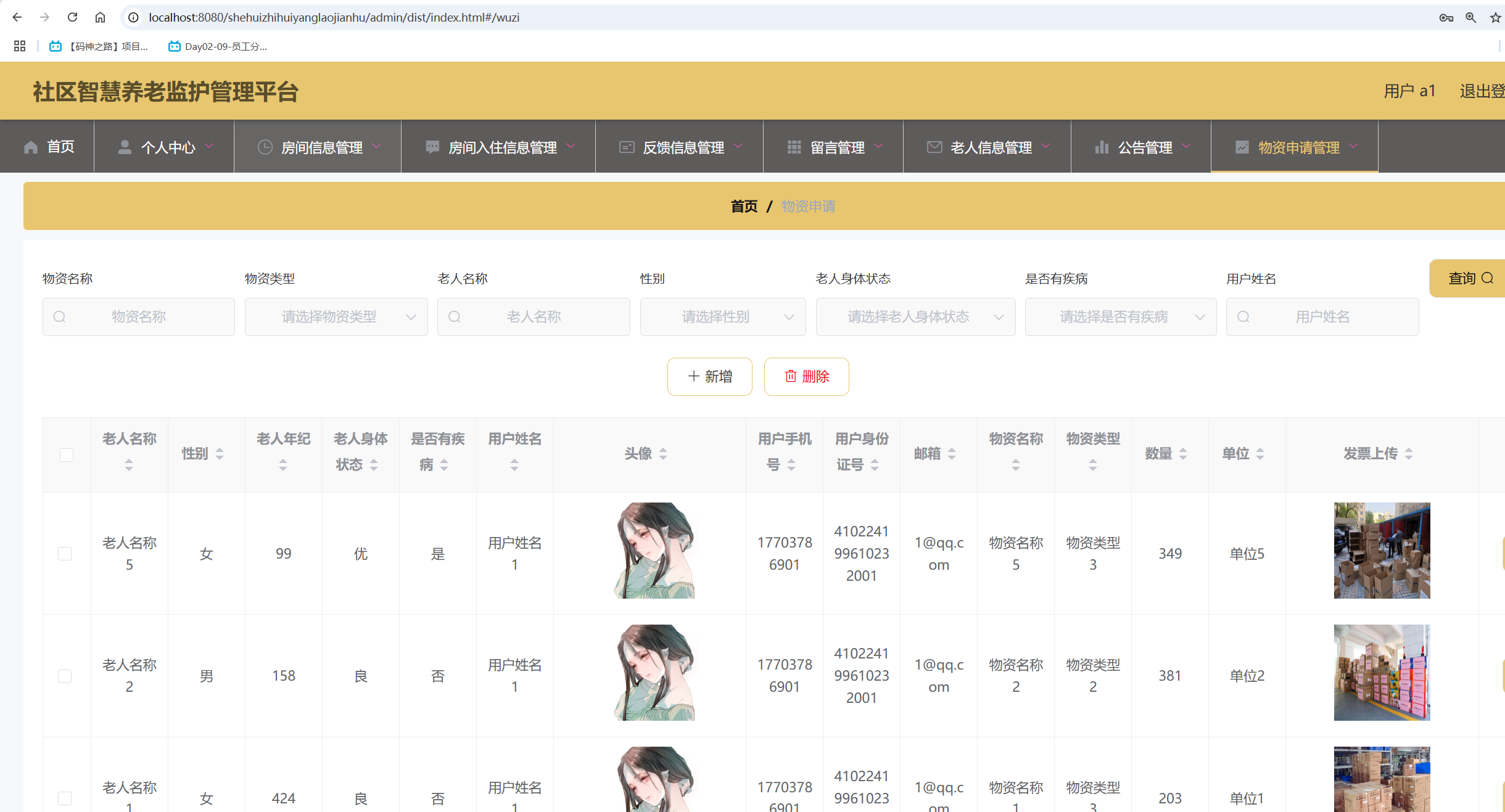
Task: Click the grid icon on 留言管理
Action: click(794, 146)
